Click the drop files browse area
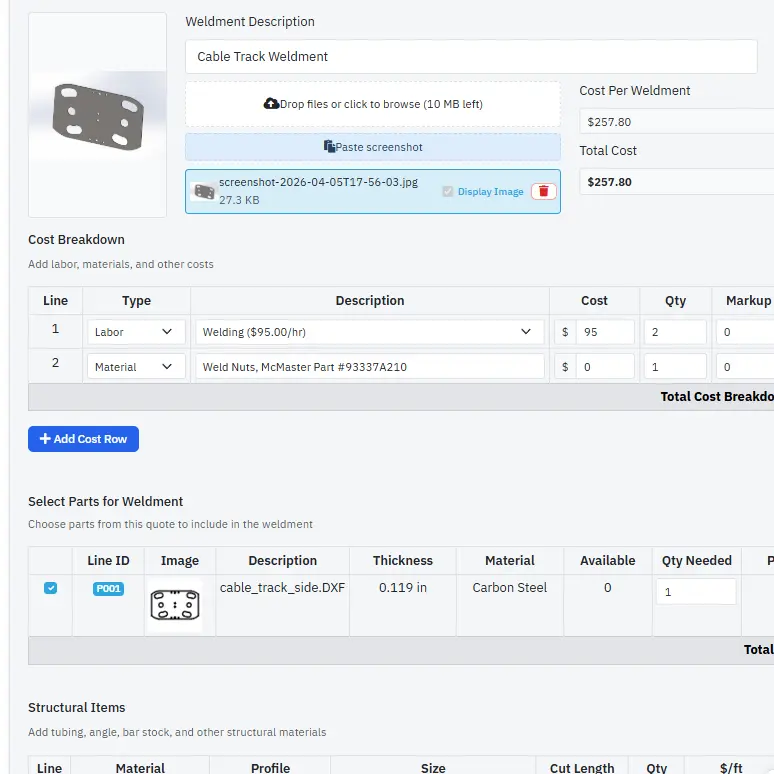Image resolution: width=774 pixels, height=774 pixels. click(x=373, y=104)
